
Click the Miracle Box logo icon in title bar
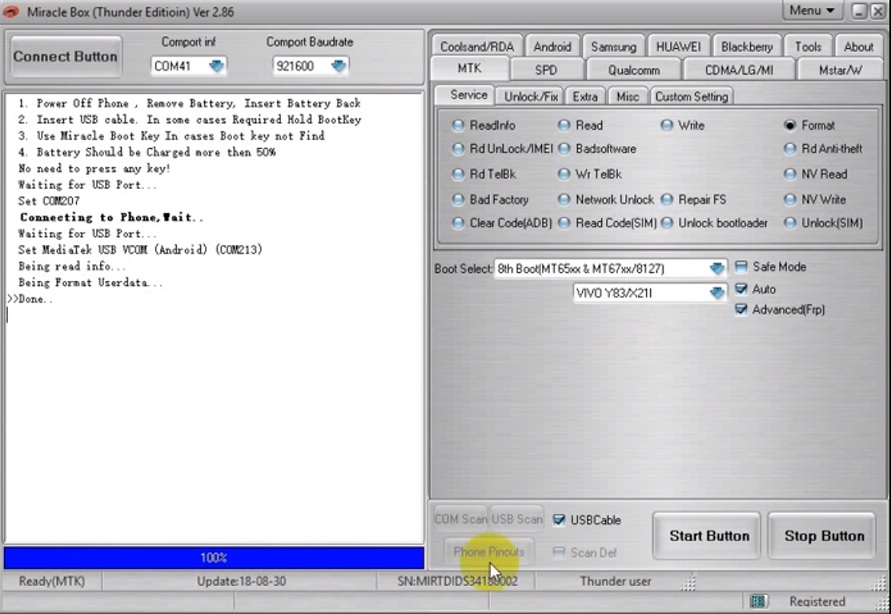click(11, 11)
